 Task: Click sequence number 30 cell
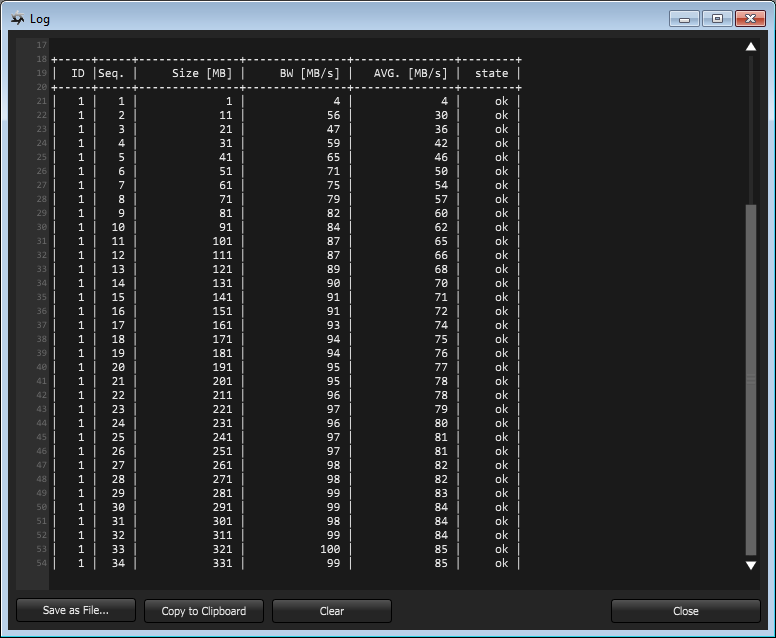point(118,507)
